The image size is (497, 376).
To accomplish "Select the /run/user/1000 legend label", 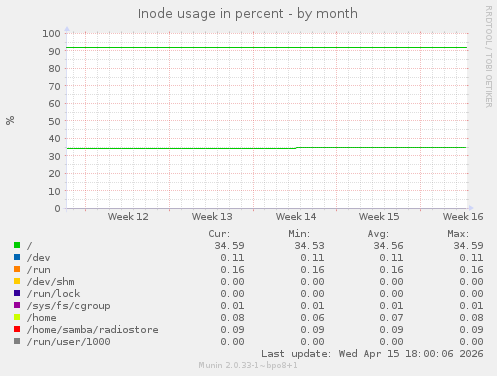I will click(69, 342).
